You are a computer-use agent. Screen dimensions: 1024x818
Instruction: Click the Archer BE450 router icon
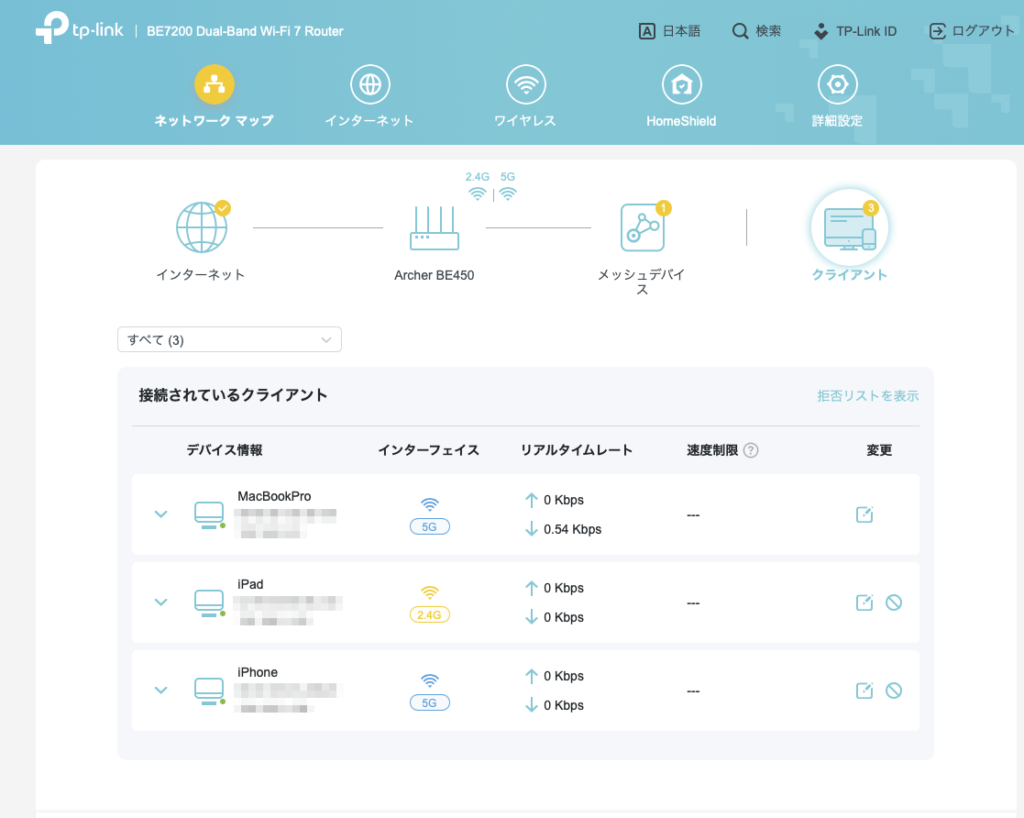tap(432, 227)
